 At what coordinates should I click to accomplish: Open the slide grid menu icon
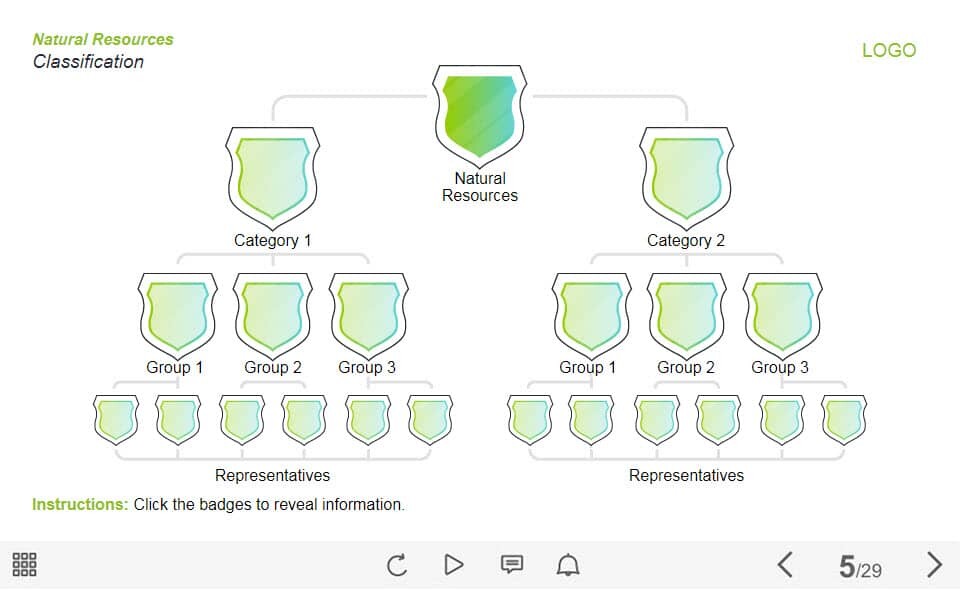[25, 565]
